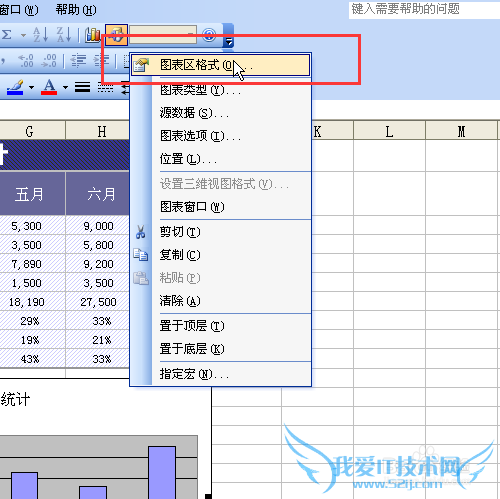Launch the Chart Wizard icon

tap(92, 35)
